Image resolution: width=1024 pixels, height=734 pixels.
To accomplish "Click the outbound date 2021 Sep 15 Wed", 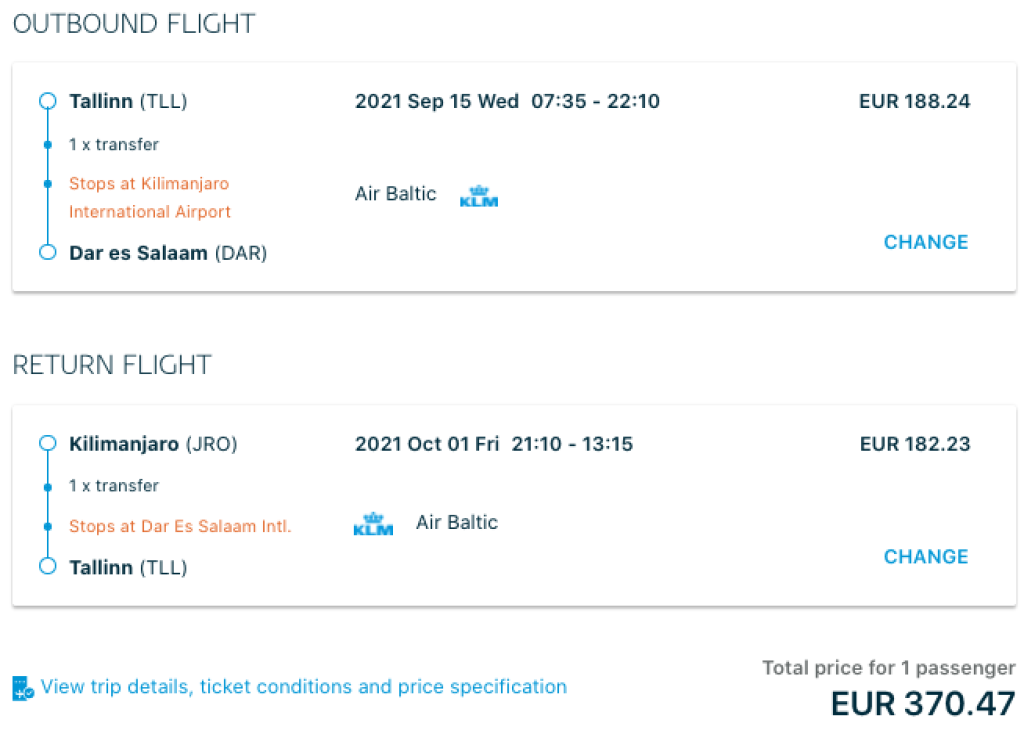I will pyautogui.click(x=437, y=101).
